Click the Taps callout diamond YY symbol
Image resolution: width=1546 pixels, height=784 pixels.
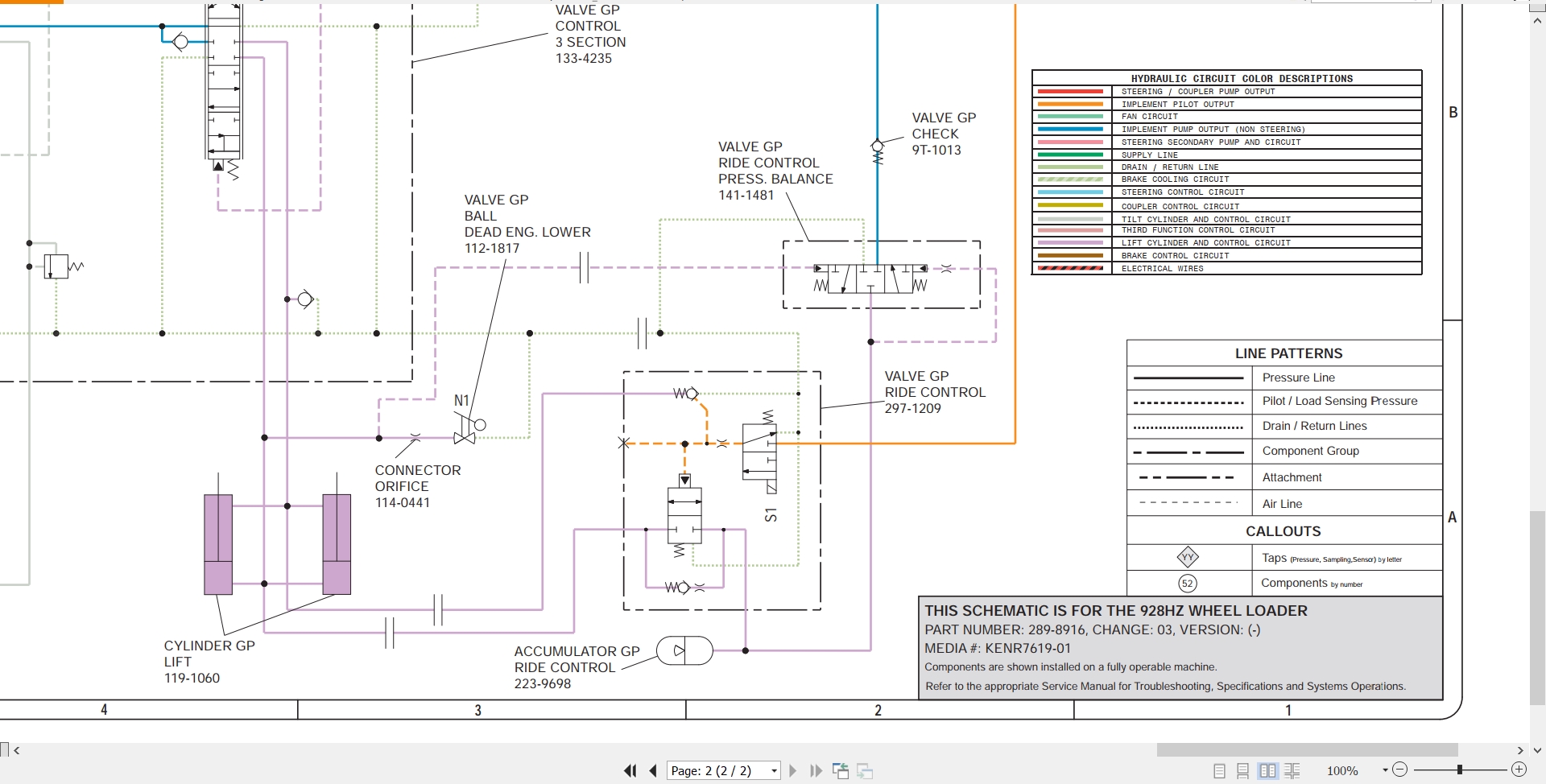point(1188,557)
